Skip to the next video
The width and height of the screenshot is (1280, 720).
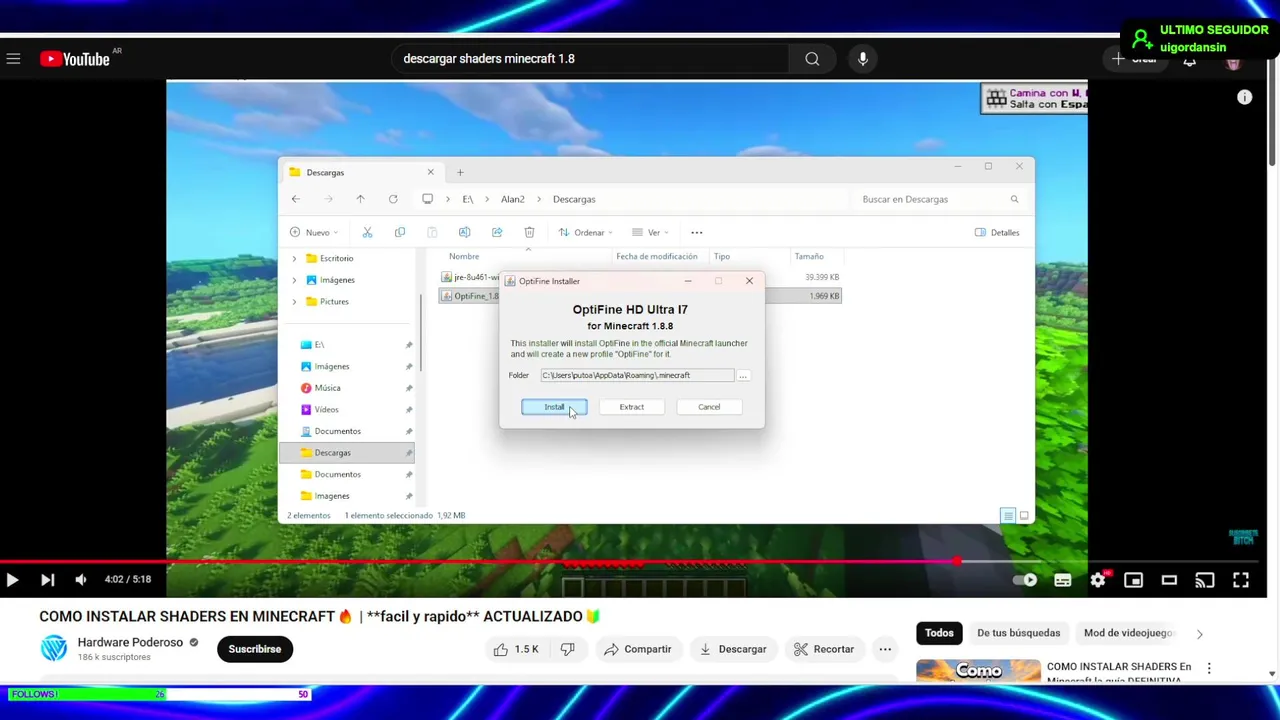point(47,579)
